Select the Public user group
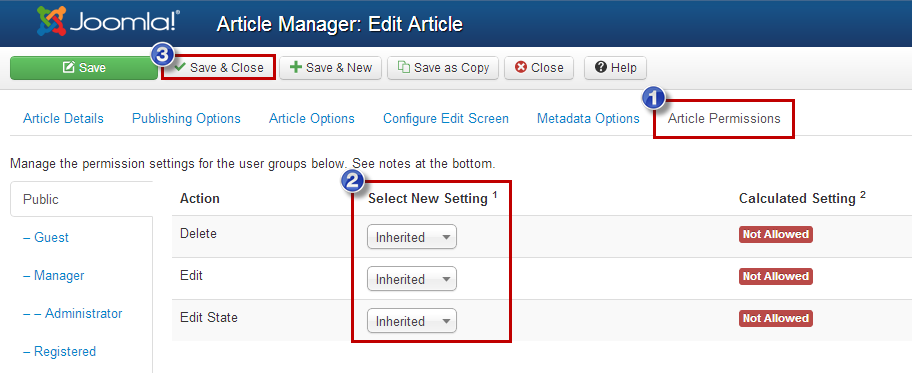This screenshot has width=912, height=373. tap(81, 199)
